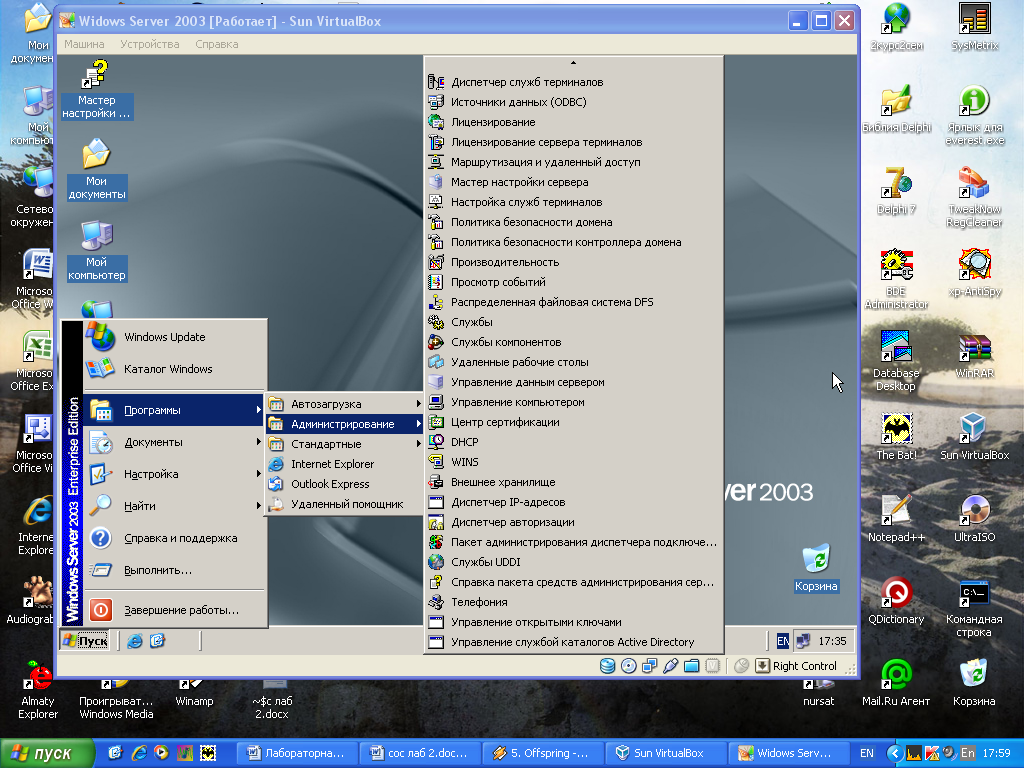Expand Документы submenu in Start menu
The image size is (1024, 768).
click(175, 442)
